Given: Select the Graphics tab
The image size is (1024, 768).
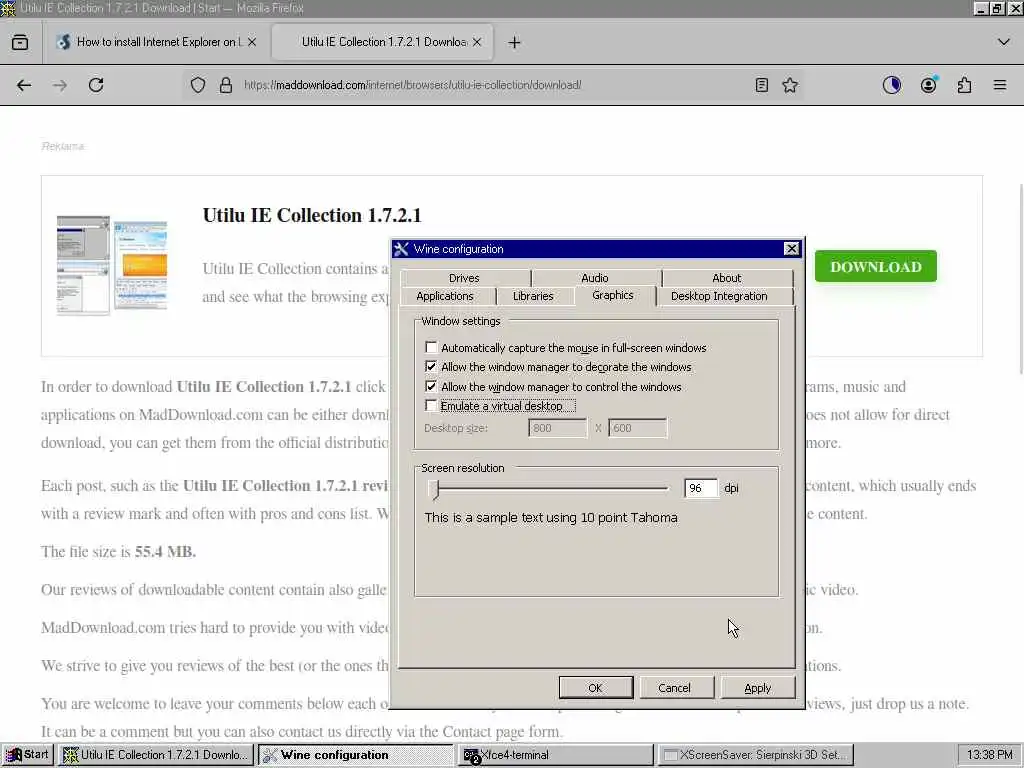Looking at the screenshot, I should click(613, 295).
